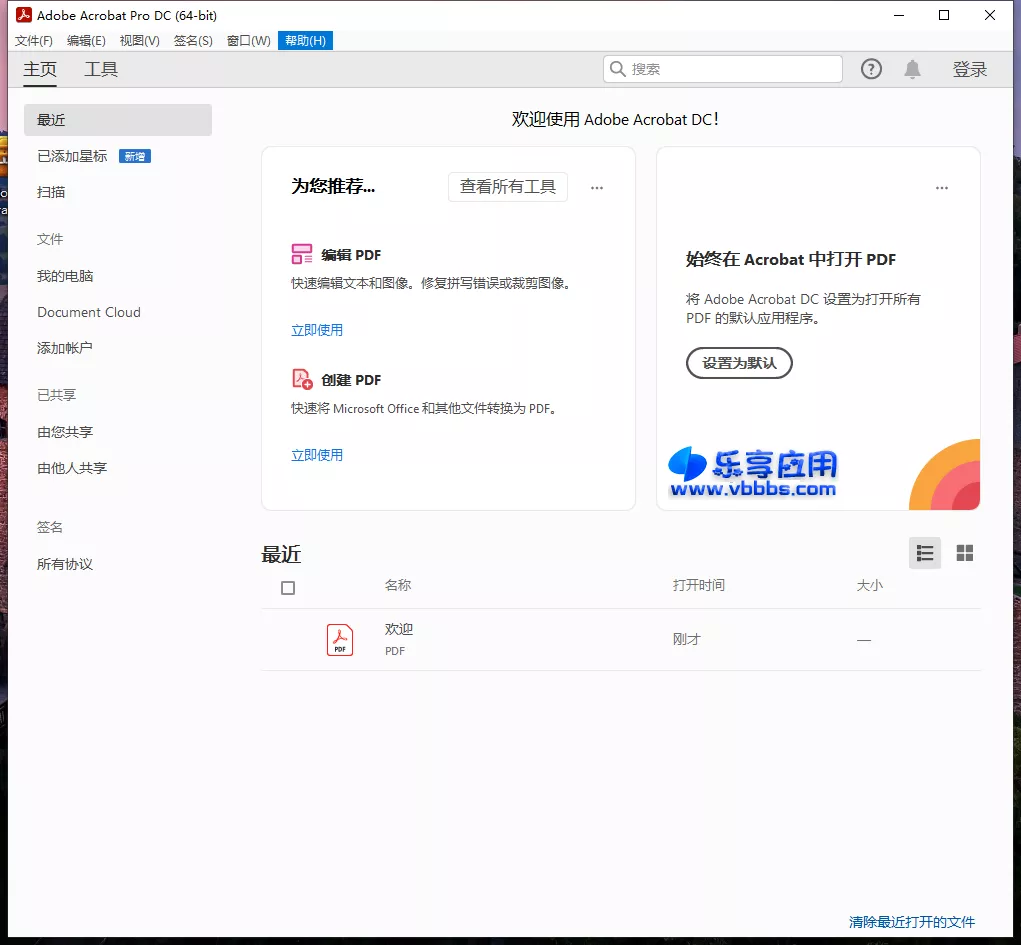Select 我的电脑 in the sidebar
The height and width of the screenshot is (945, 1021).
coord(65,276)
